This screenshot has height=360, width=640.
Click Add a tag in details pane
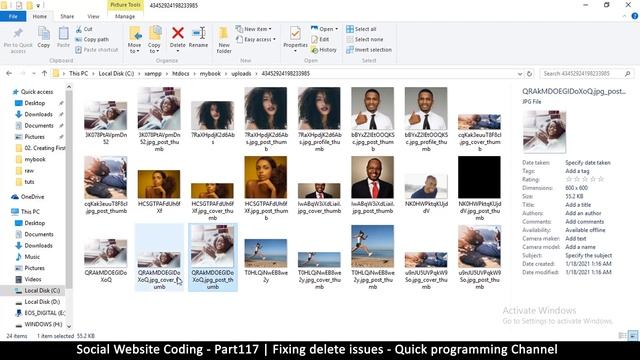coord(577,171)
